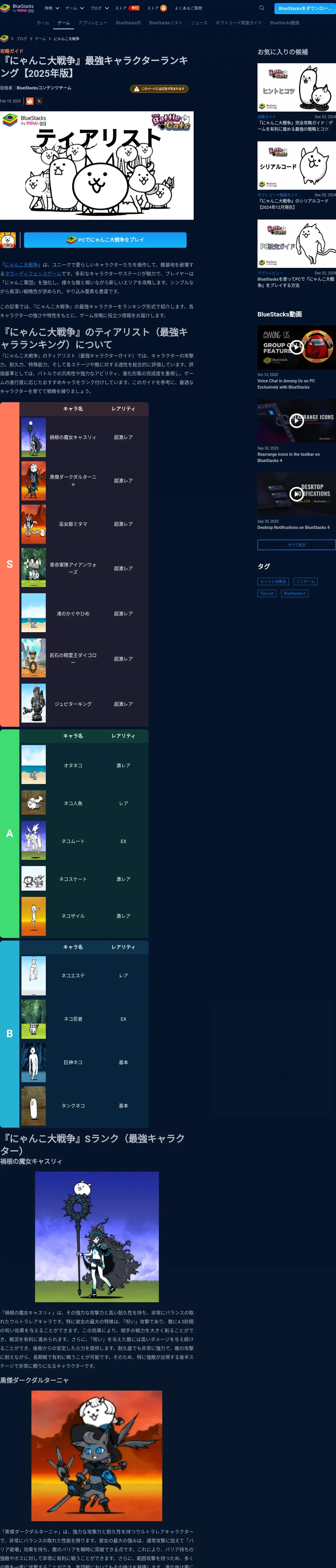Click 渚のかぐやひめ table thumbnail
The width and height of the screenshot is (336, 1568).
(33, 613)
